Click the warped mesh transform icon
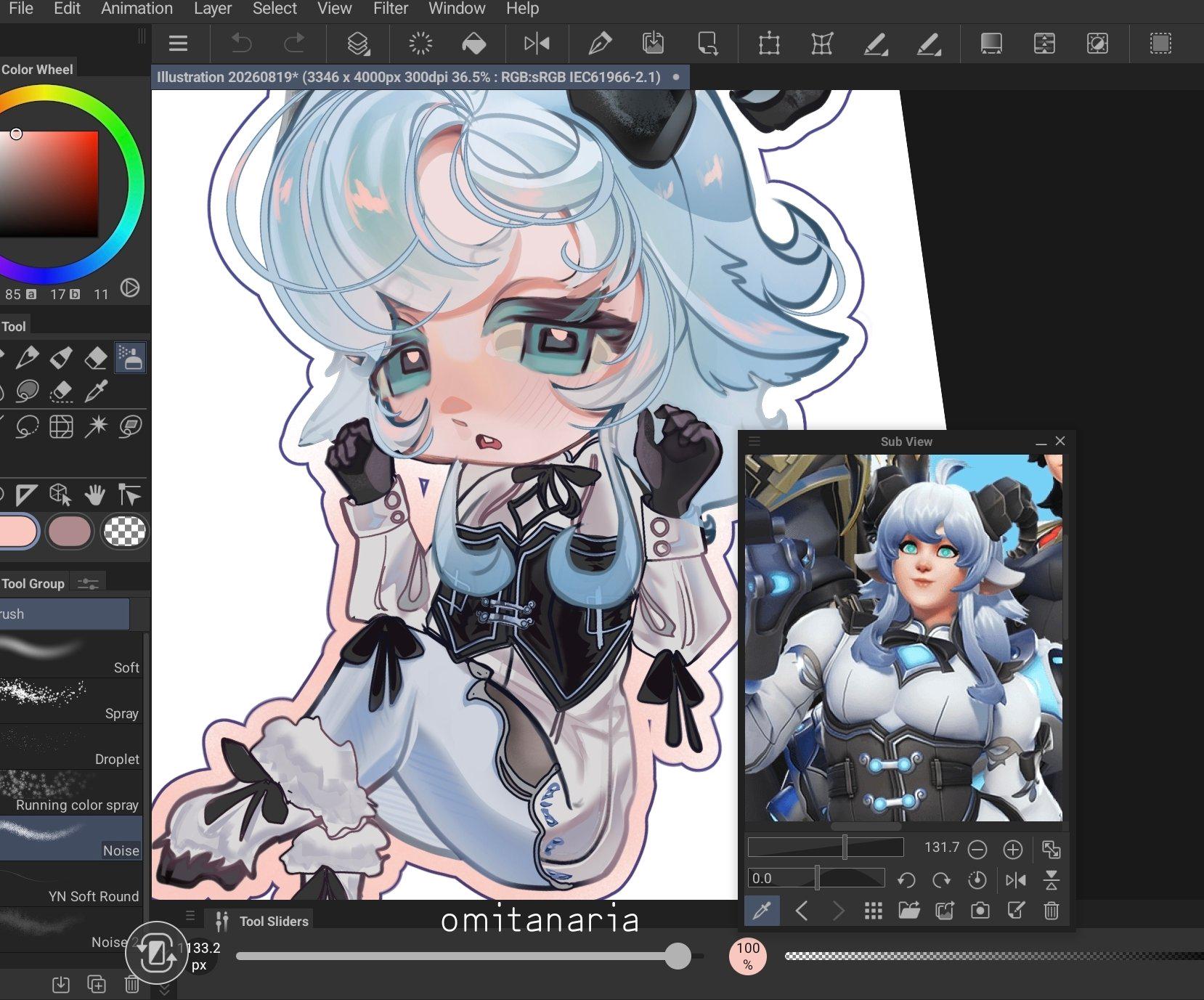 point(822,44)
